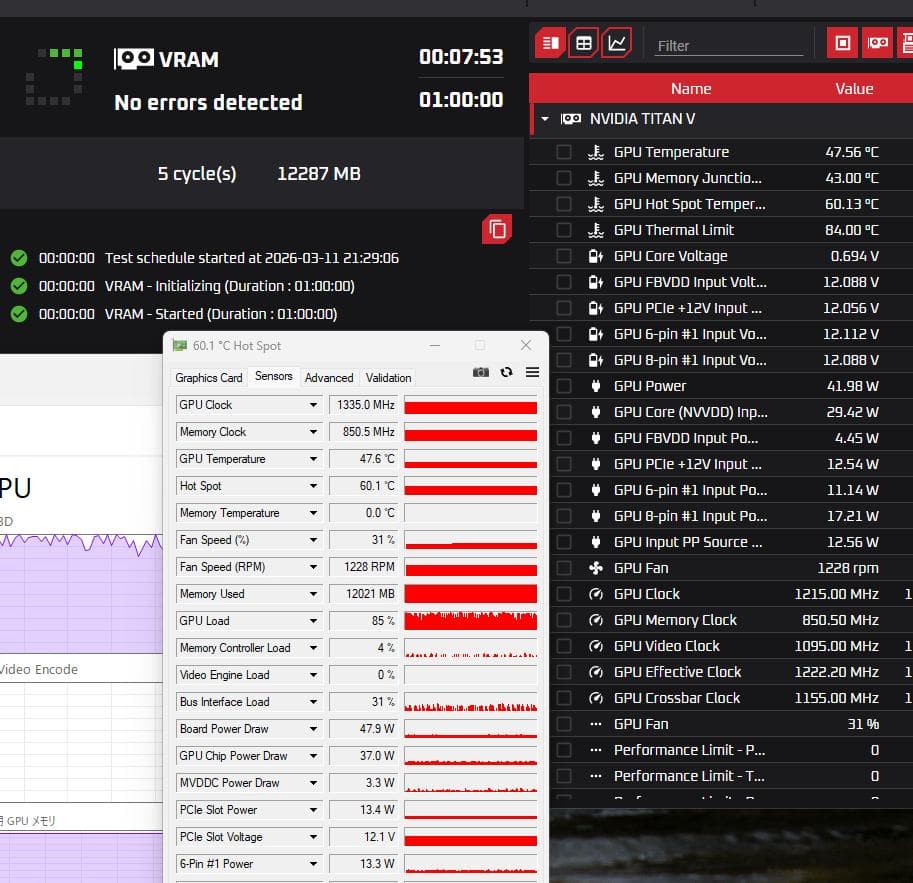913x883 pixels.
Task: Click the voltage icon beside GPU Core Voltage
Action: pyautogui.click(x=595, y=256)
